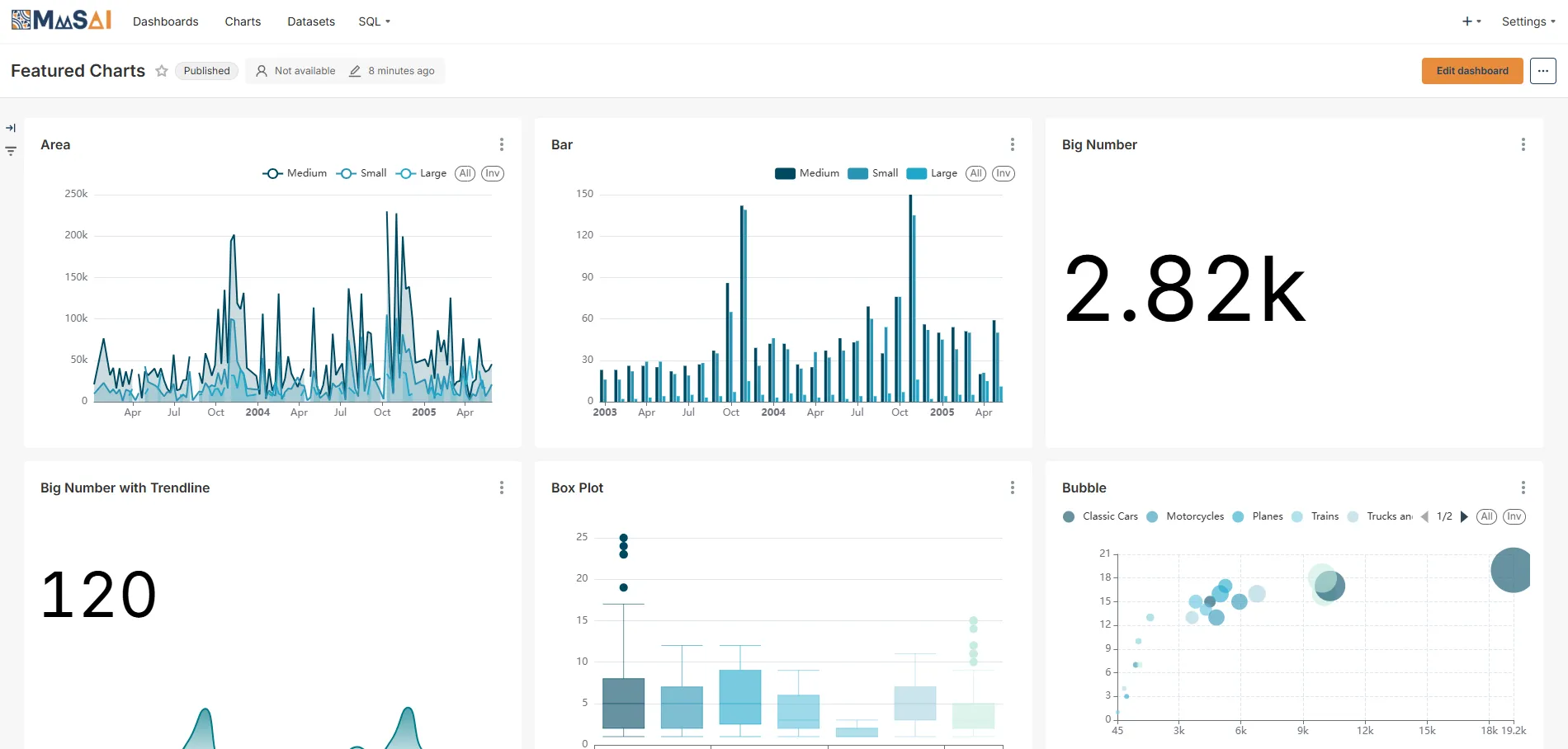Image resolution: width=1568 pixels, height=749 pixels.
Task: Click the Published status badge
Action: coord(207,71)
